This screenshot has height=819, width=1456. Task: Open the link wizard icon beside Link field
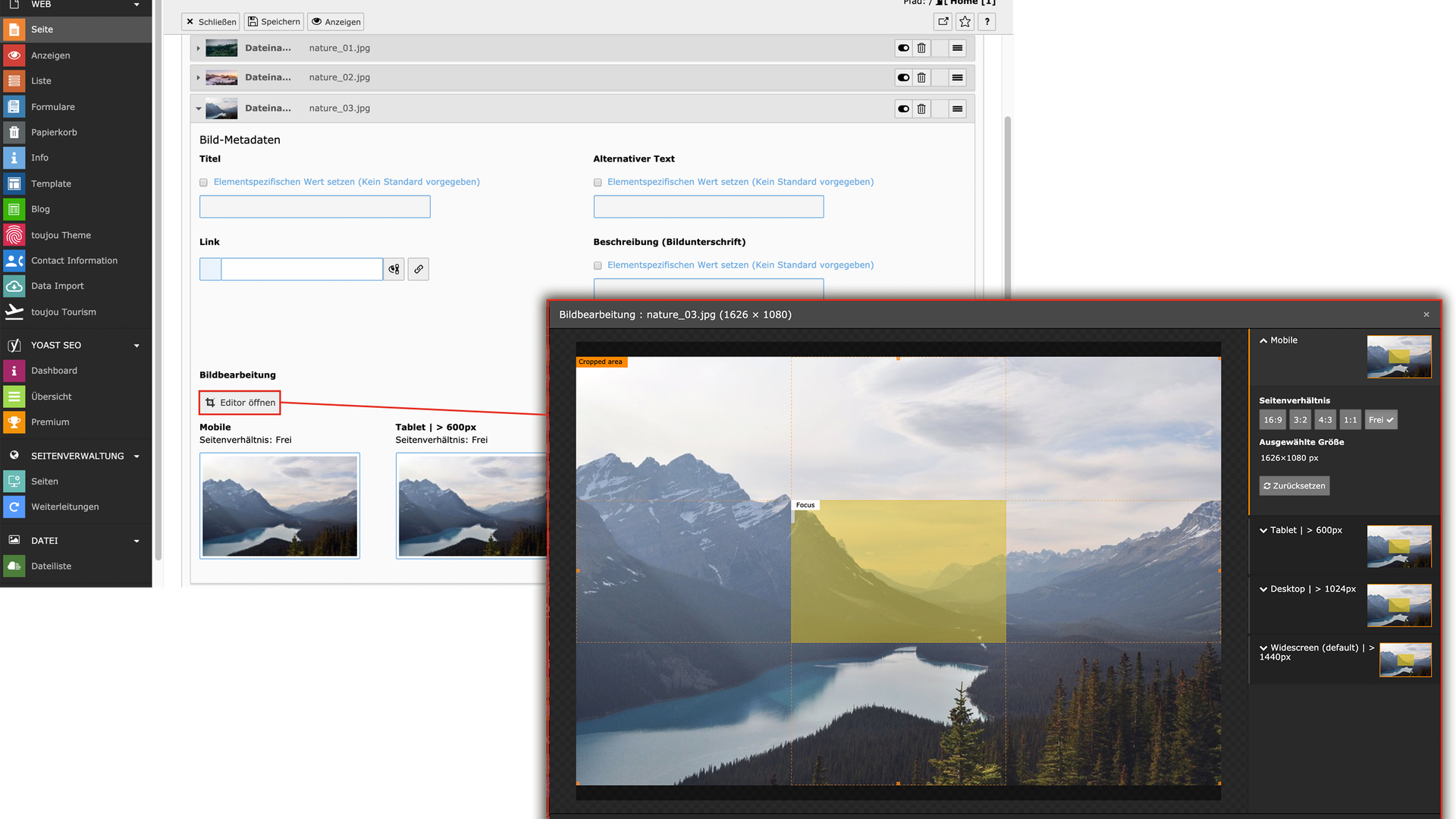click(x=418, y=269)
